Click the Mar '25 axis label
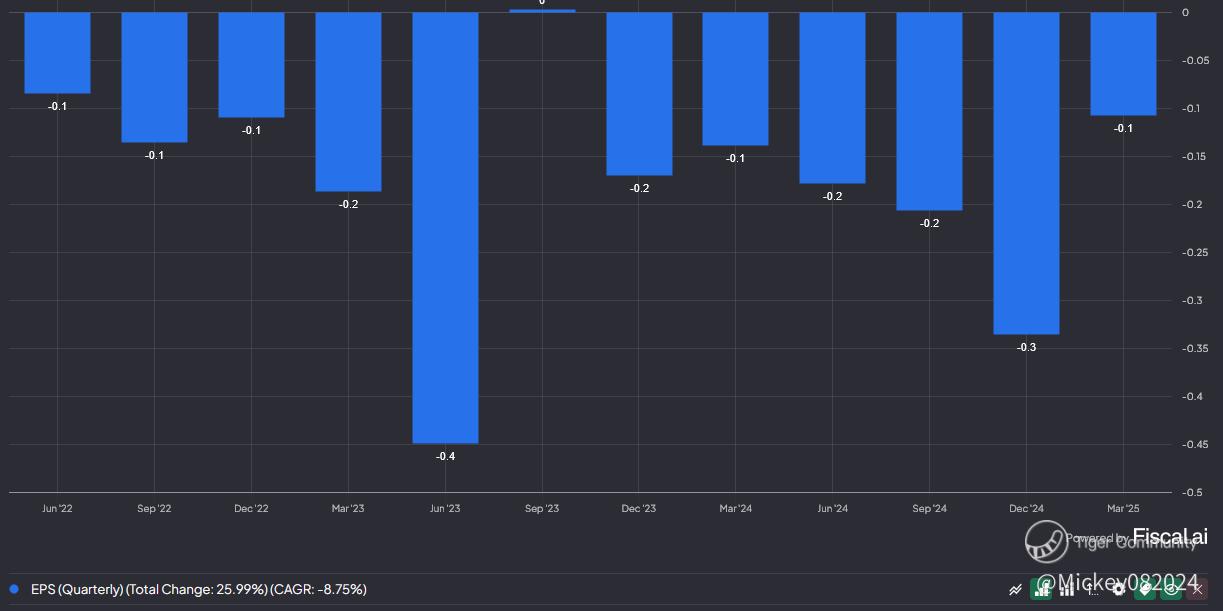Screen dimensions: 1223x611 [1123, 509]
